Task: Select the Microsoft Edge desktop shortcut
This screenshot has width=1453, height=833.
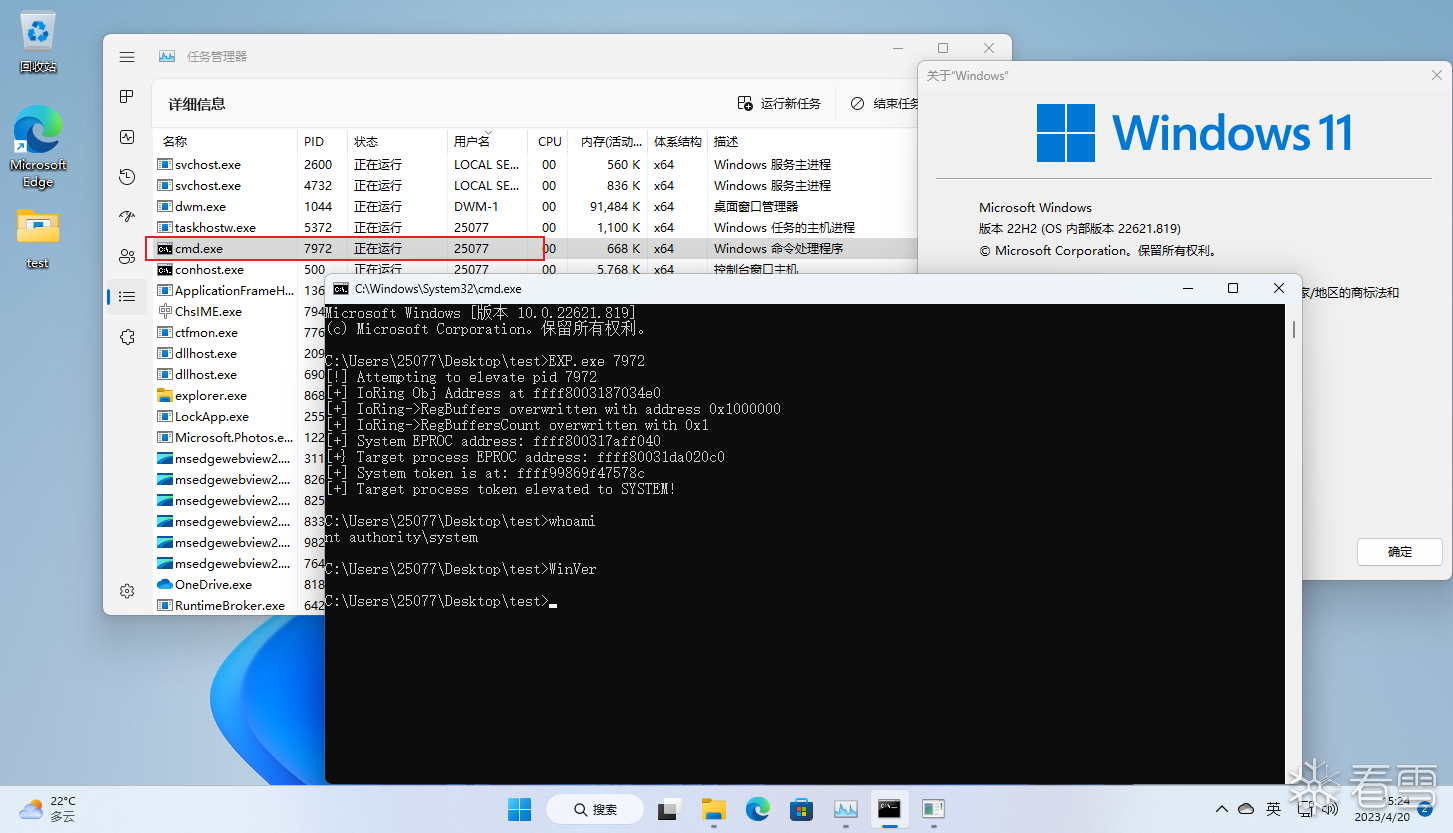Action: [38, 147]
